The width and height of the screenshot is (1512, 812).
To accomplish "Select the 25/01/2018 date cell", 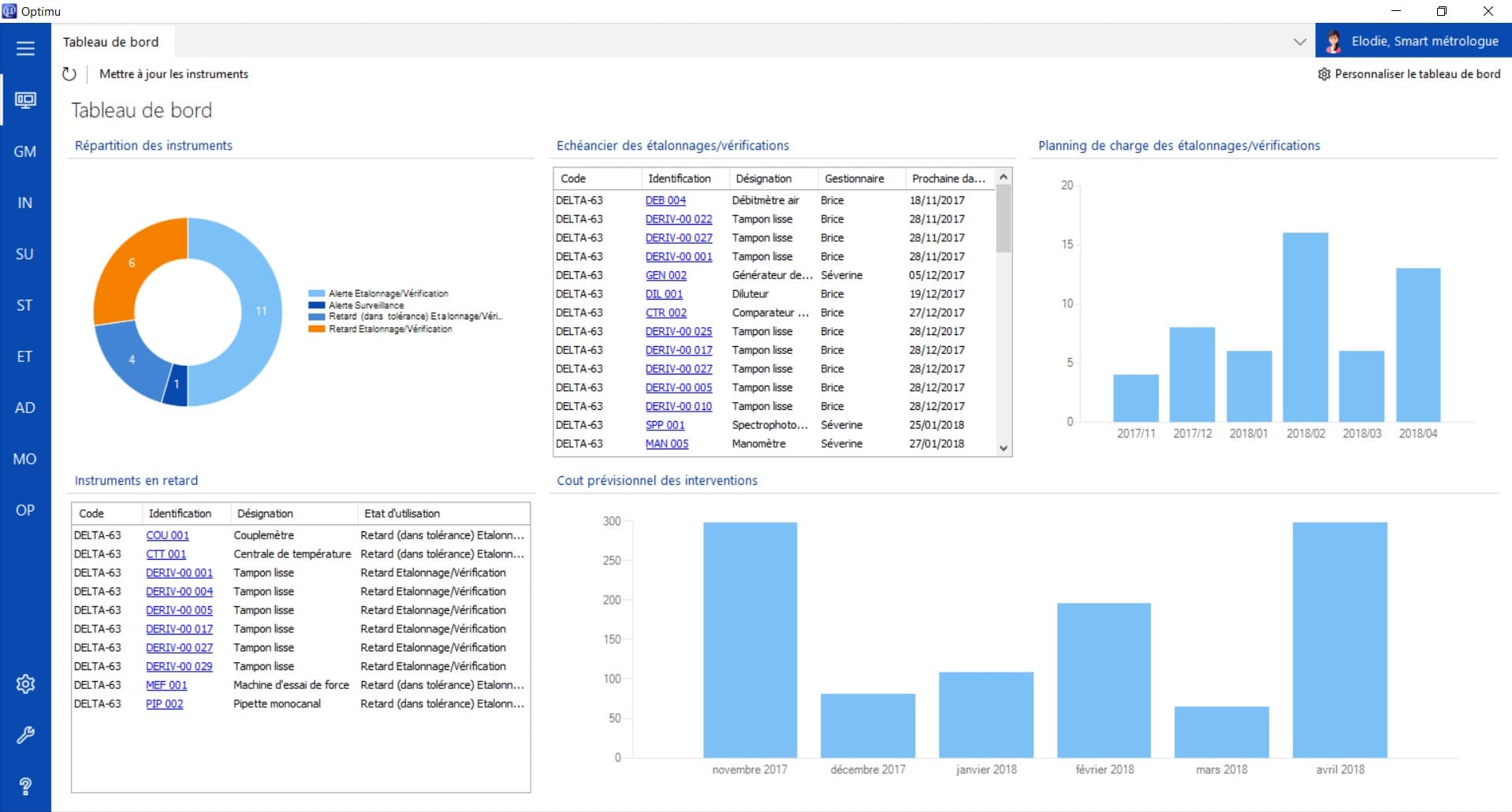I will click(937, 425).
